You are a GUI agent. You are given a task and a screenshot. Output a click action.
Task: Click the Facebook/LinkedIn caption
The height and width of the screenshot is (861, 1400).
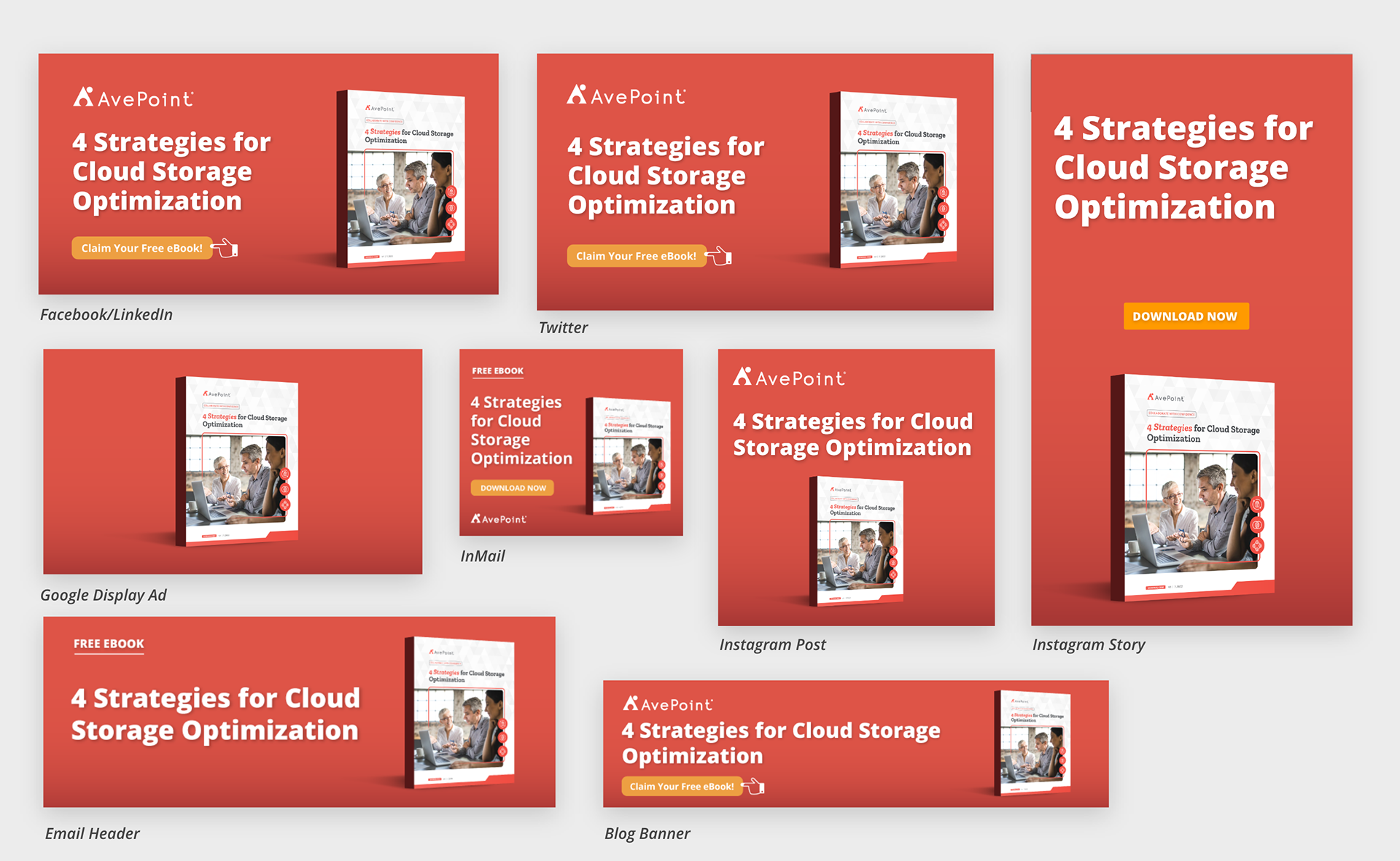106,315
